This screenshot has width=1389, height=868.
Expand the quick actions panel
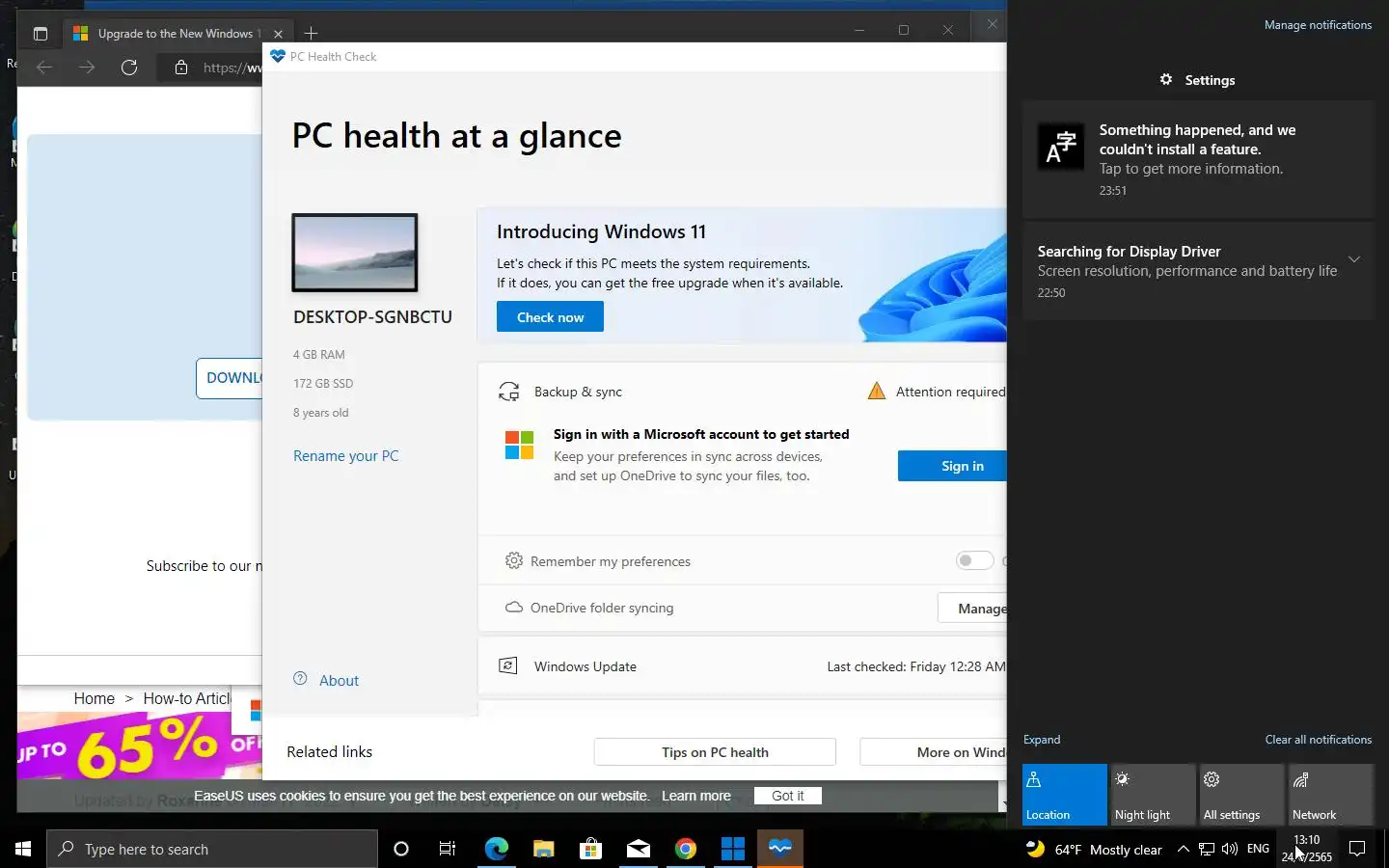[1042, 740]
